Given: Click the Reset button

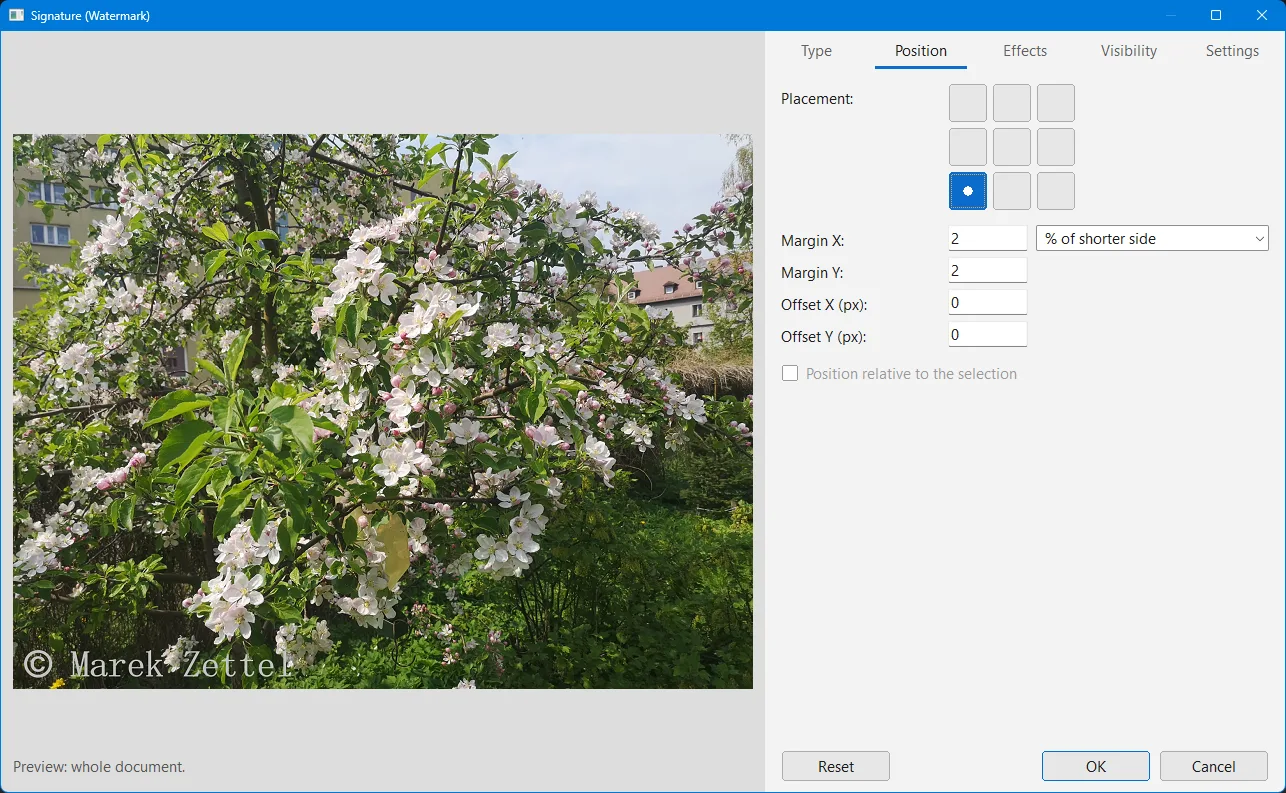Looking at the screenshot, I should tap(836, 767).
